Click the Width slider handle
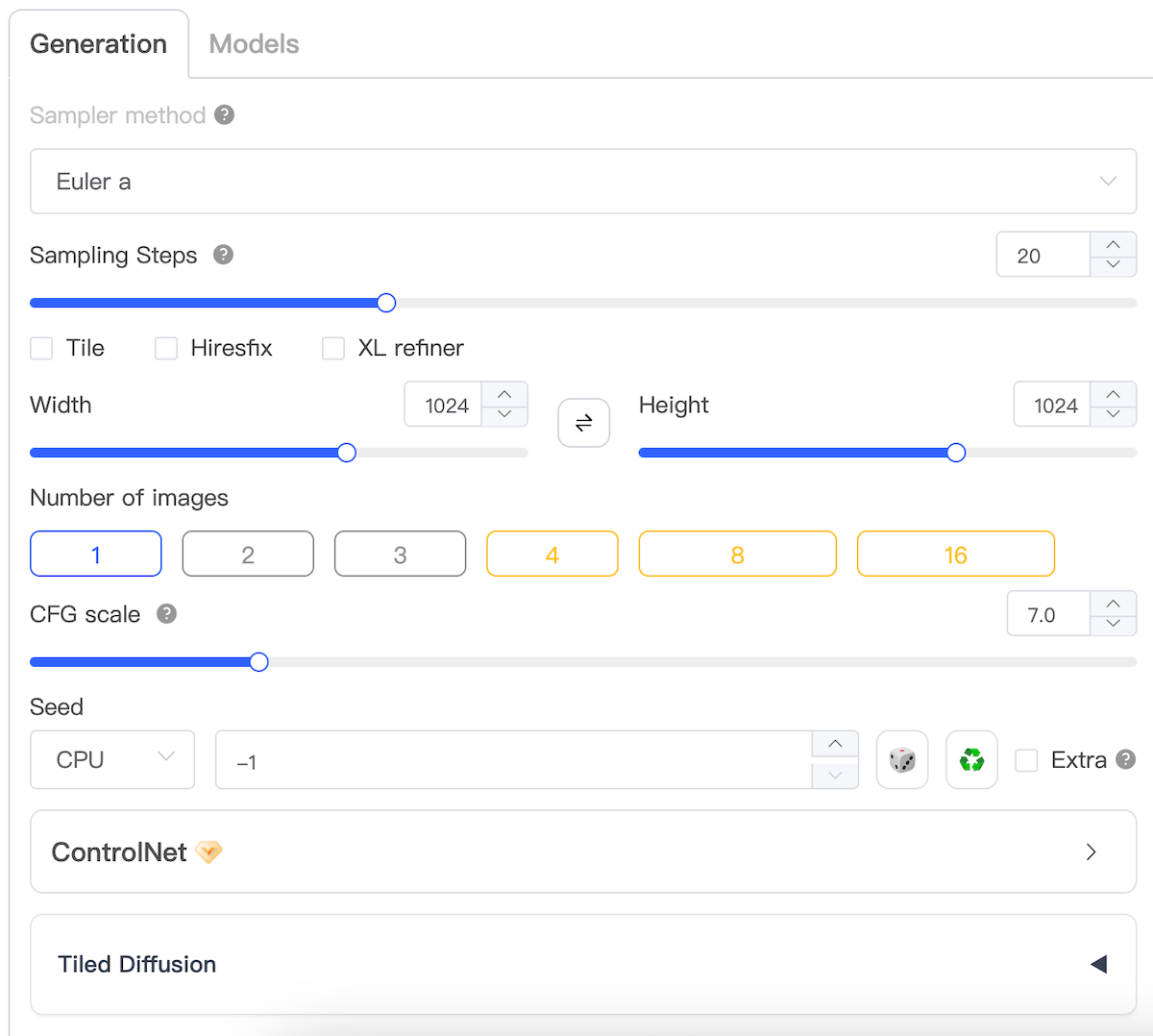 pyautogui.click(x=346, y=452)
